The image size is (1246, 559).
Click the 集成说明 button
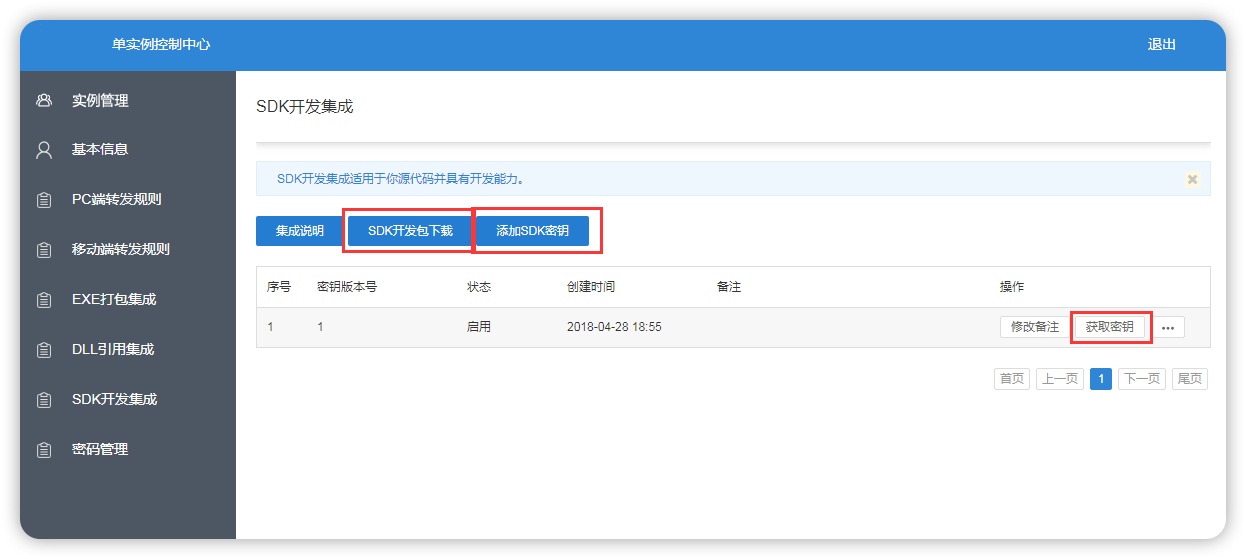tap(300, 231)
